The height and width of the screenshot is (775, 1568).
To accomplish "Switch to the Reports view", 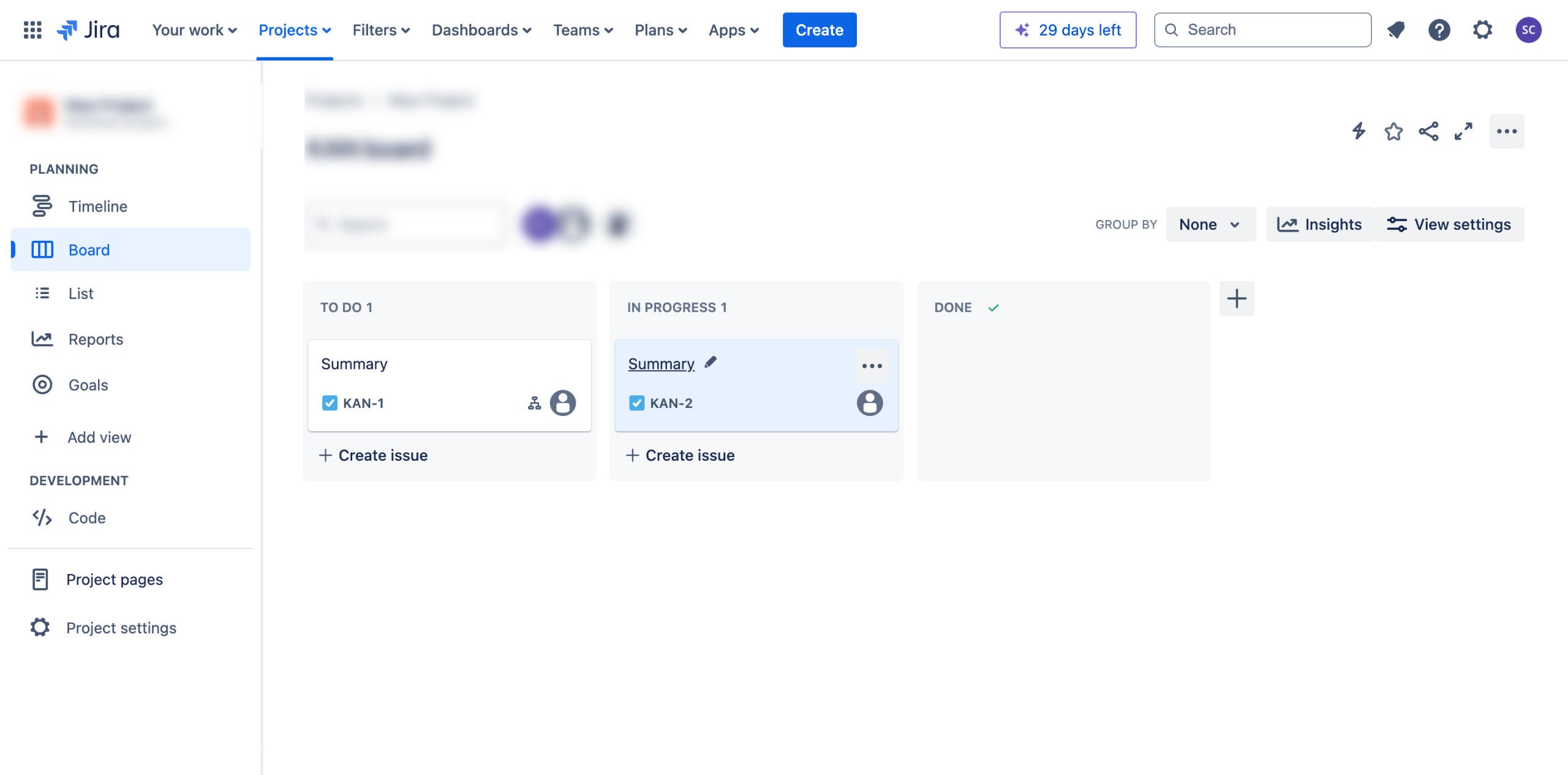I will [96, 339].
